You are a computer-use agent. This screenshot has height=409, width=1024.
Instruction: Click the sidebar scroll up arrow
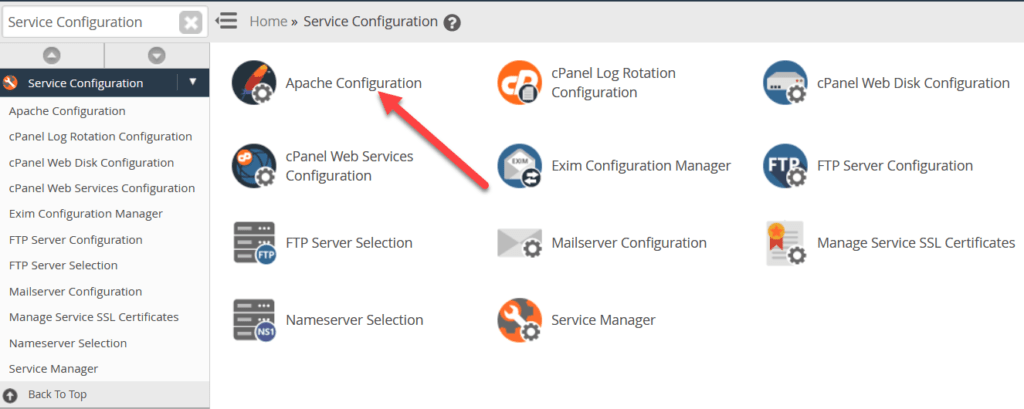(52, 56)
